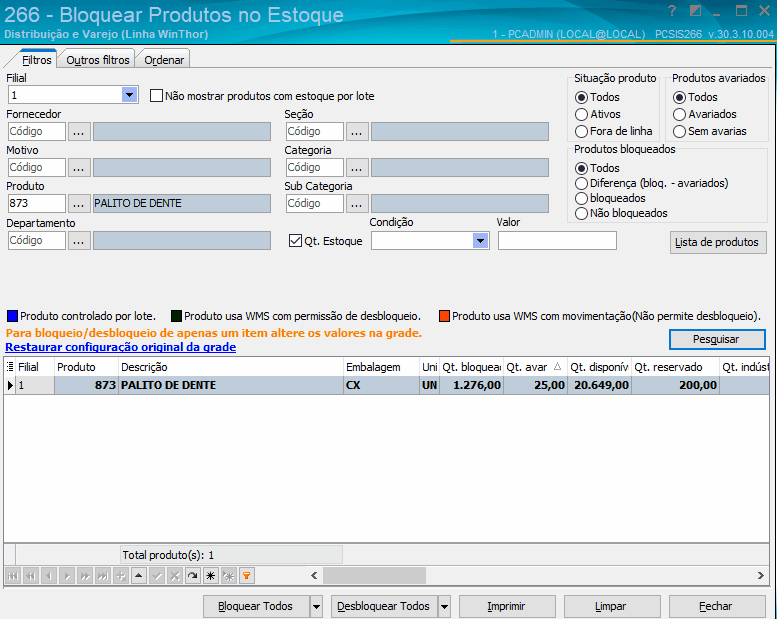
Task: Go to bookmark asterisk-arrow icon
Action: [228, 576]
